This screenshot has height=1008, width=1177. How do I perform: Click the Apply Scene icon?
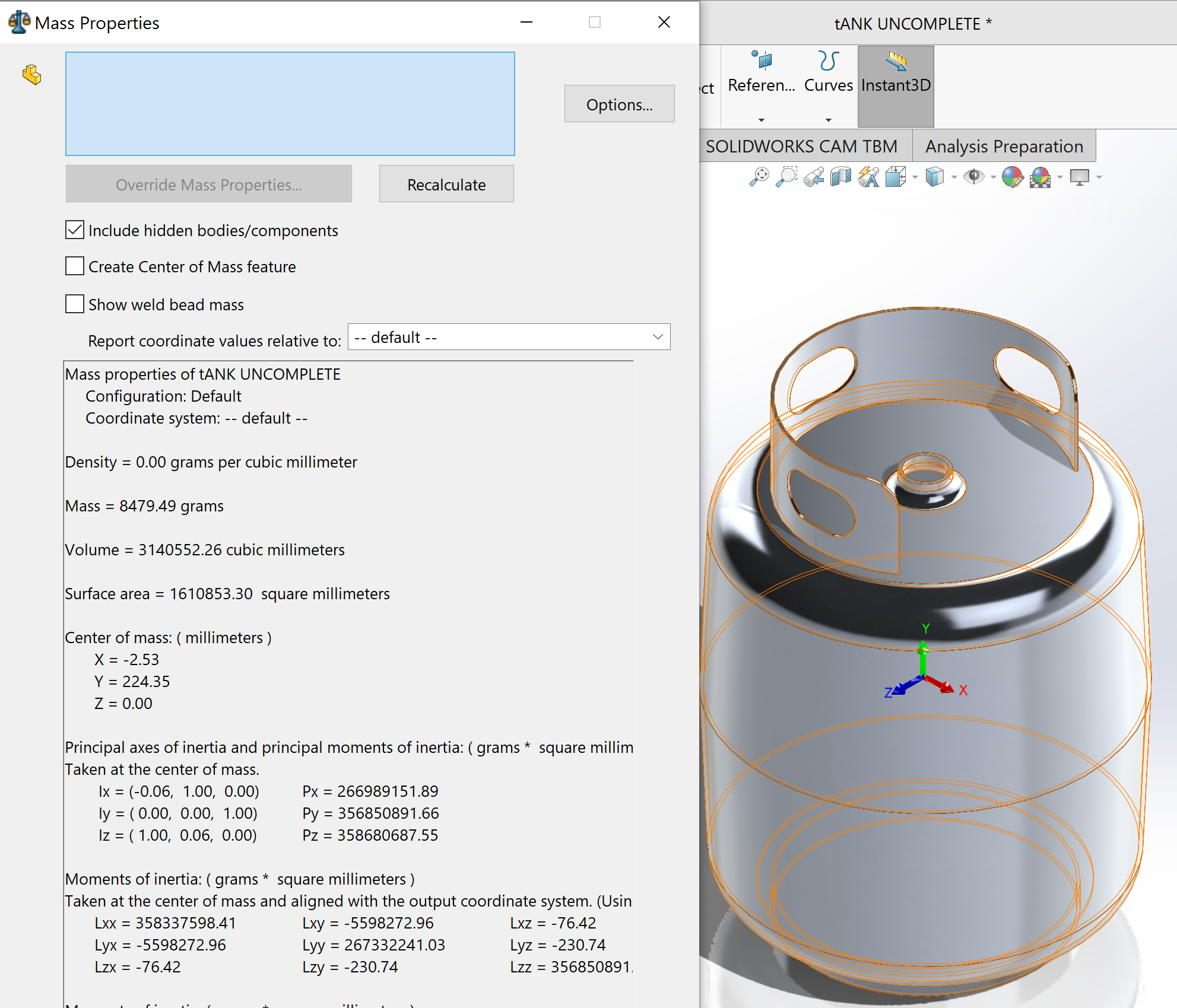click(1040, 177)
